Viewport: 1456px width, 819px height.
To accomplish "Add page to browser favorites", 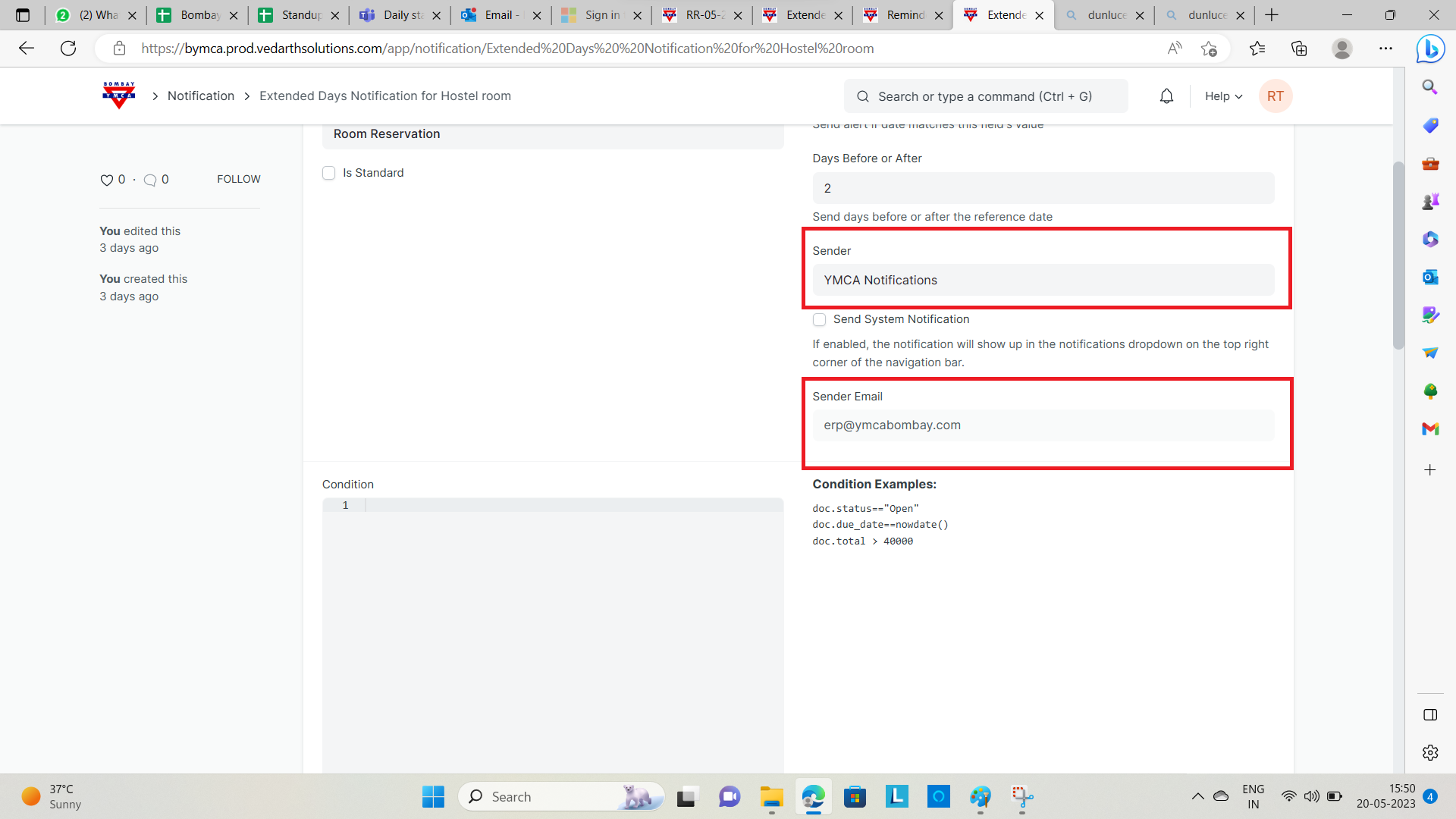I will coord(1209,49).
